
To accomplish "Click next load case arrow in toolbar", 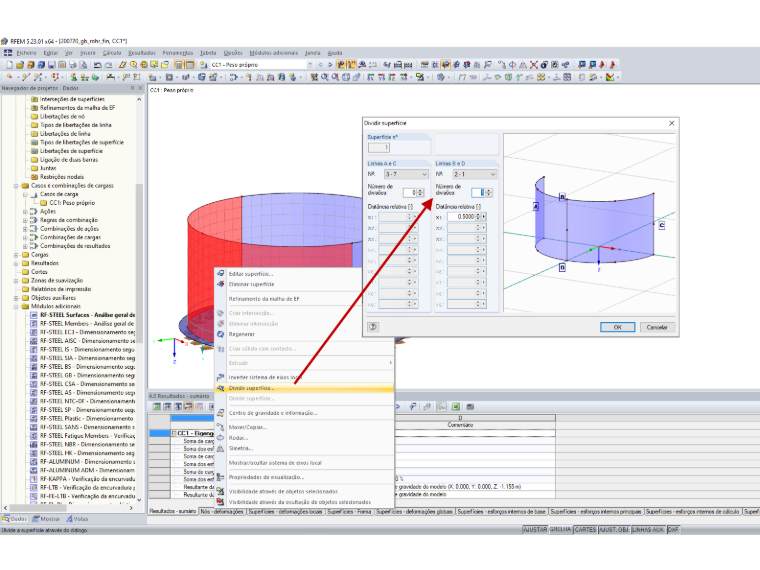I will coord(330,64).
